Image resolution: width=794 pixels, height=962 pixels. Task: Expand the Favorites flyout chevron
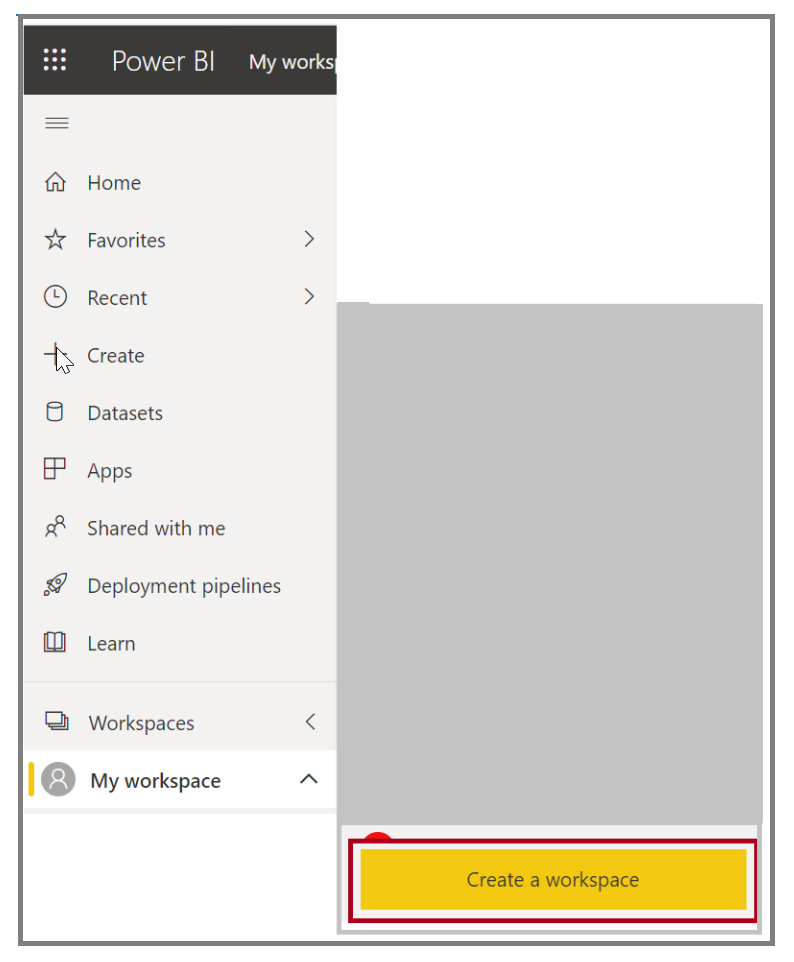309,239
